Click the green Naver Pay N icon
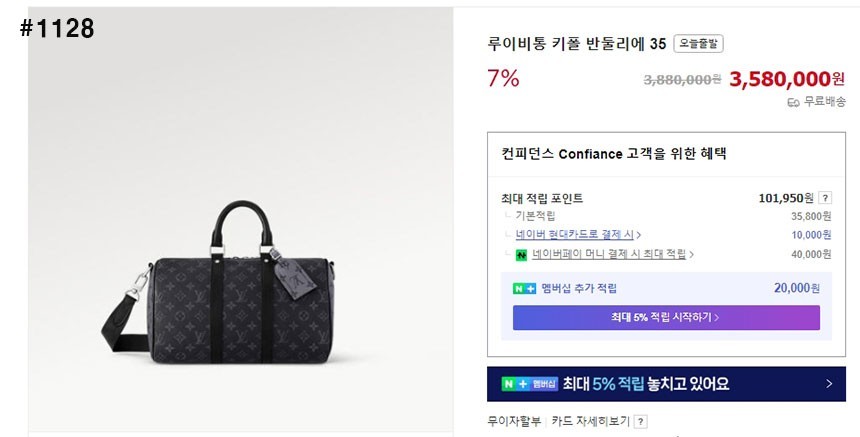Screen dimensions: 860x437 click(x=521, y=255)
